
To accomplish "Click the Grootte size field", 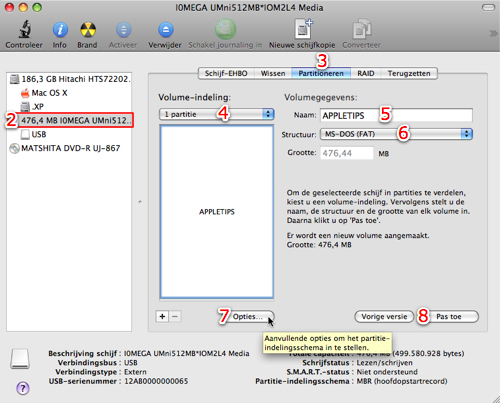I will (347, 153).
